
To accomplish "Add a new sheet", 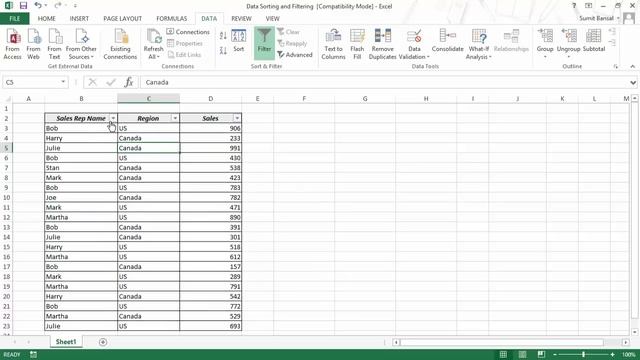I will (103, 342).
